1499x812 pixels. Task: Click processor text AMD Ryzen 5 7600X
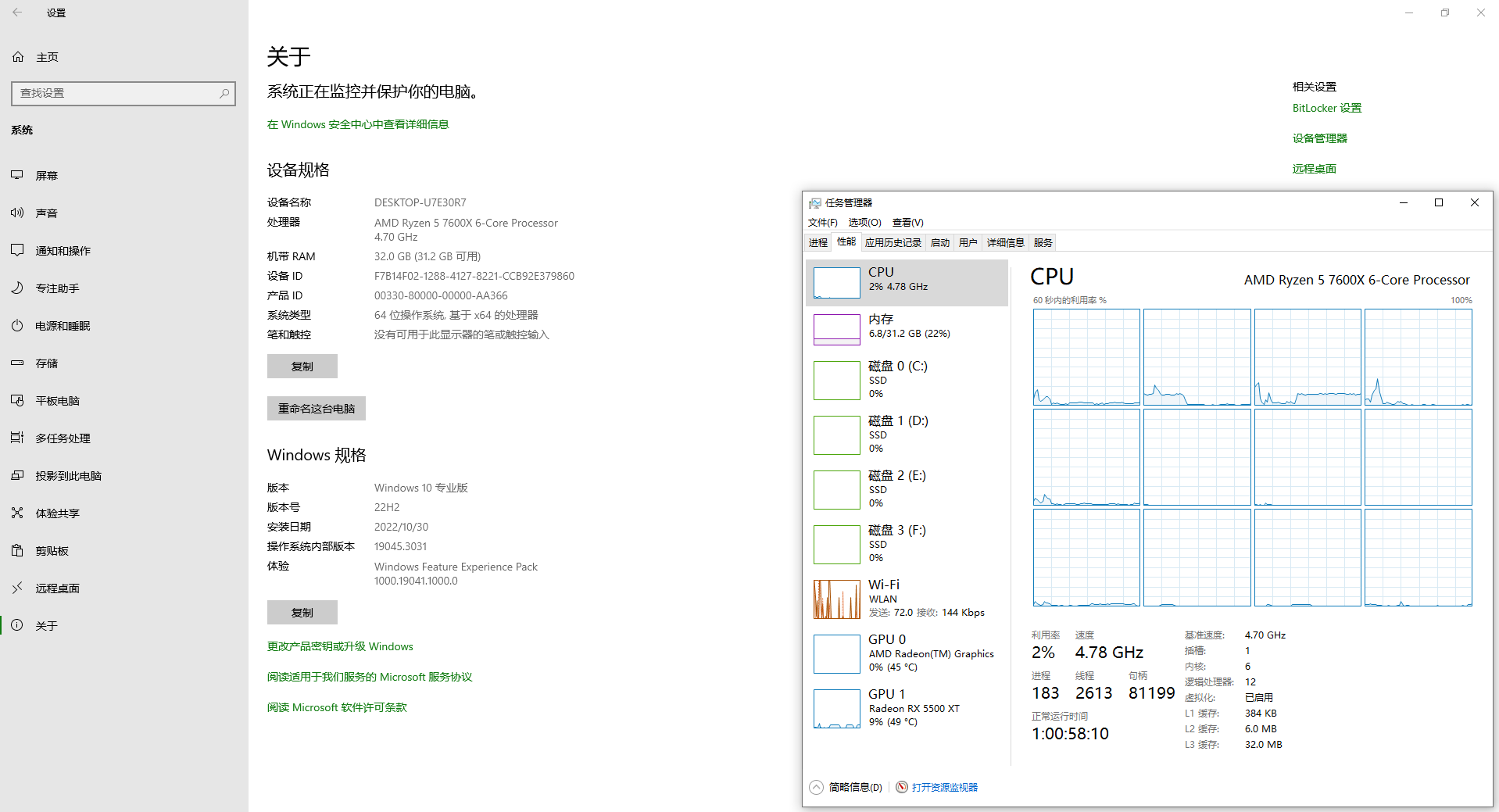(466, 223)
